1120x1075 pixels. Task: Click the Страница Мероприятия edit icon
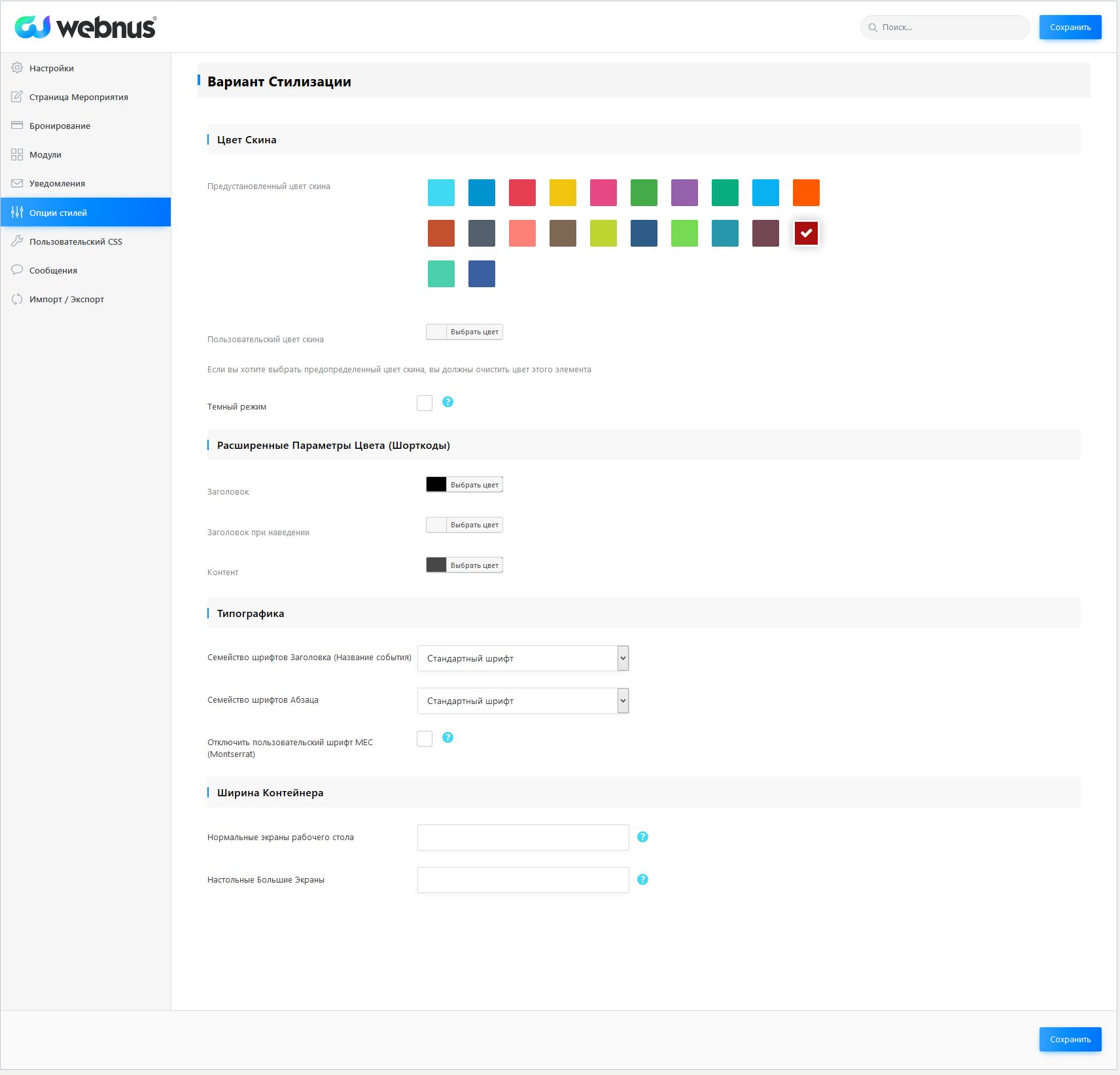click(17, 97)
